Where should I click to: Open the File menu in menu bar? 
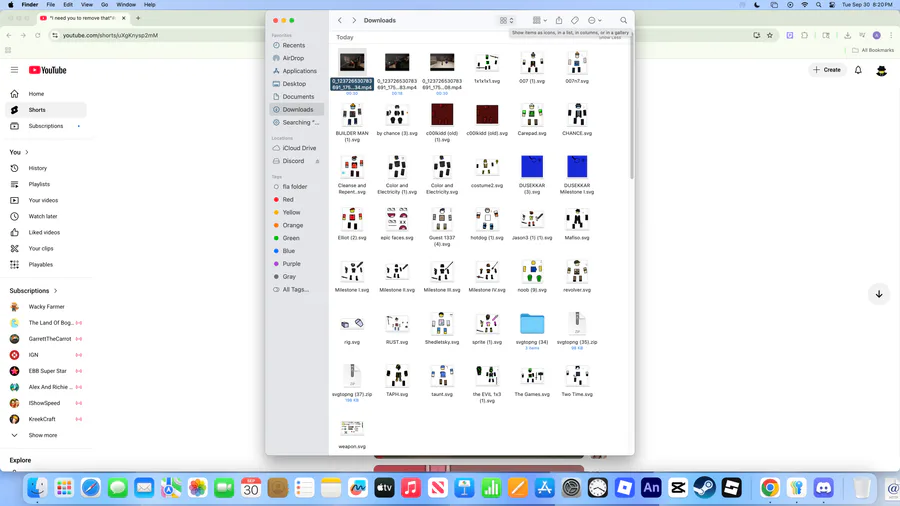tap(51, 5)
